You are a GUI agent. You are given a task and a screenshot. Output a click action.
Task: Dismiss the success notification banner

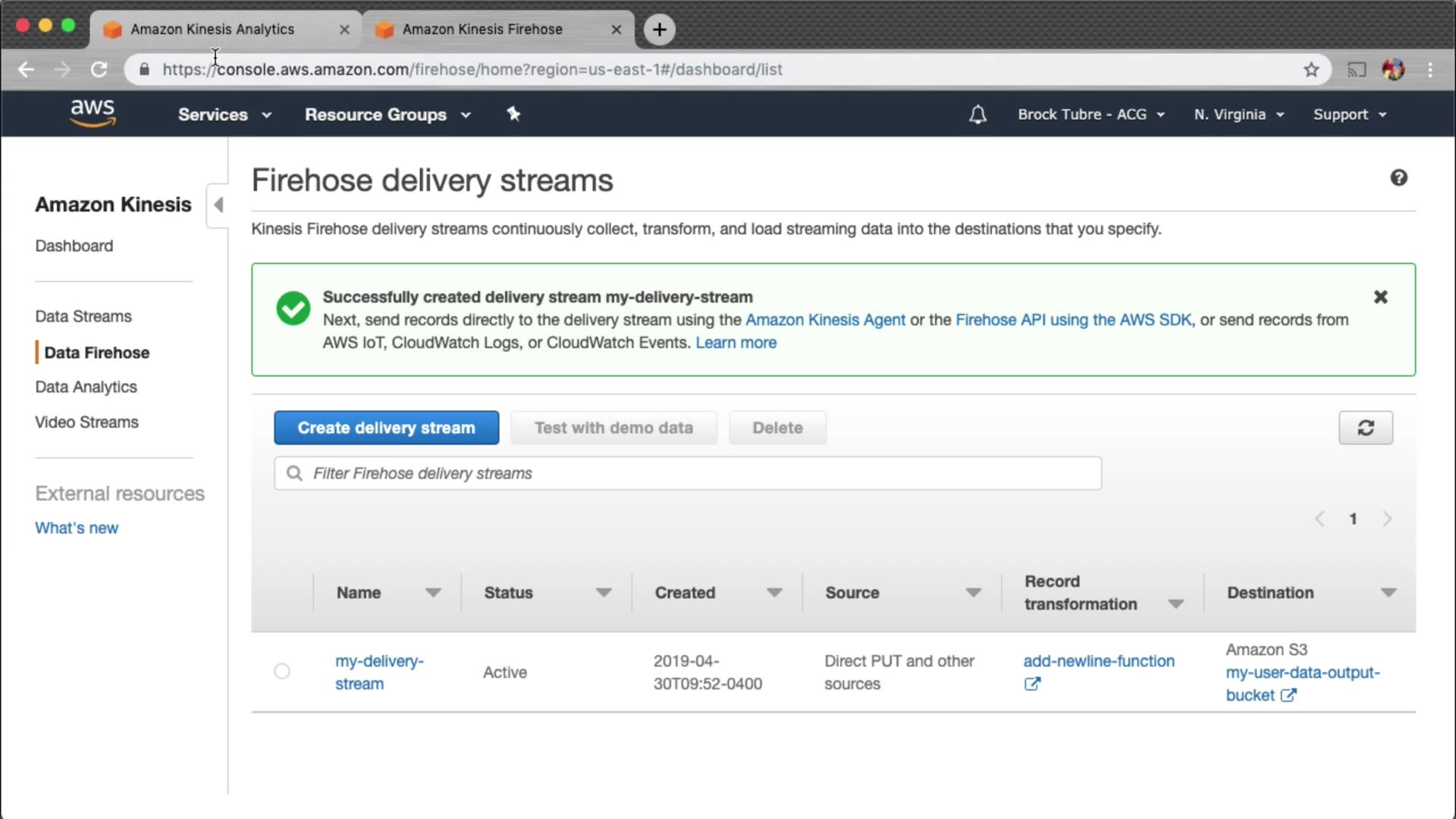pos(1380,297)
